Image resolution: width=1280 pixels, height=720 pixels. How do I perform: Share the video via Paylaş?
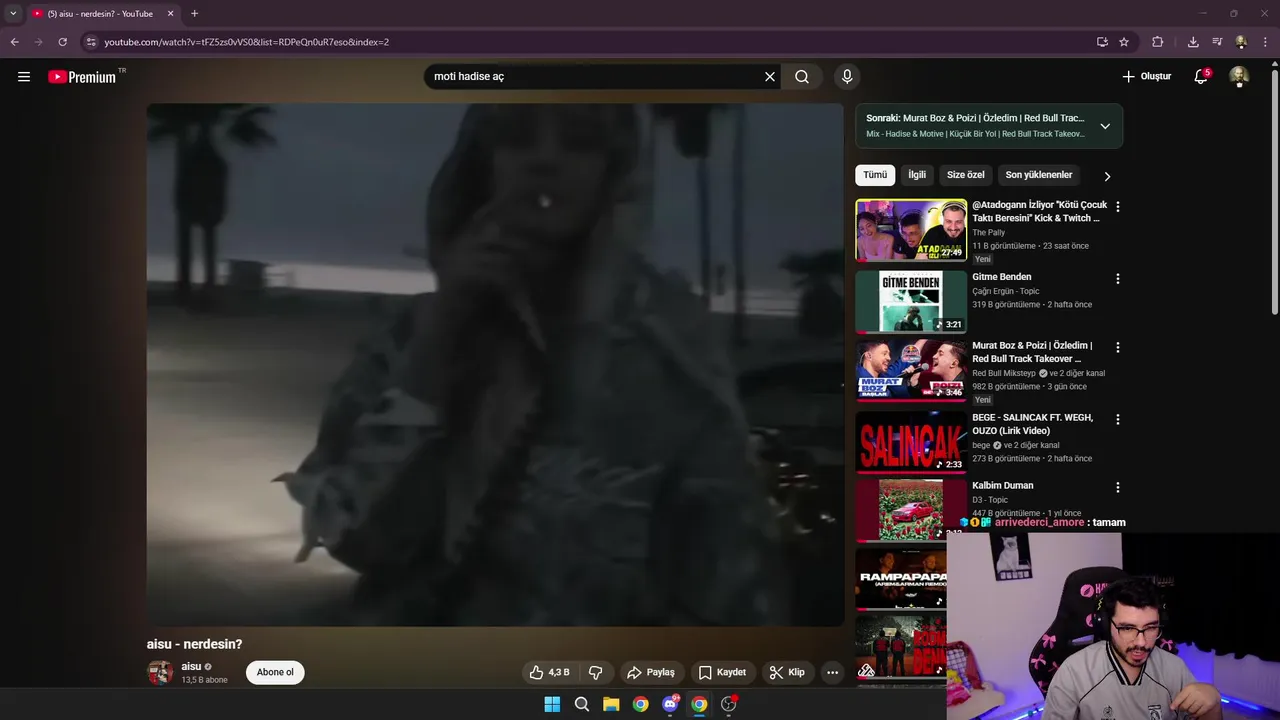pos(651,672)
